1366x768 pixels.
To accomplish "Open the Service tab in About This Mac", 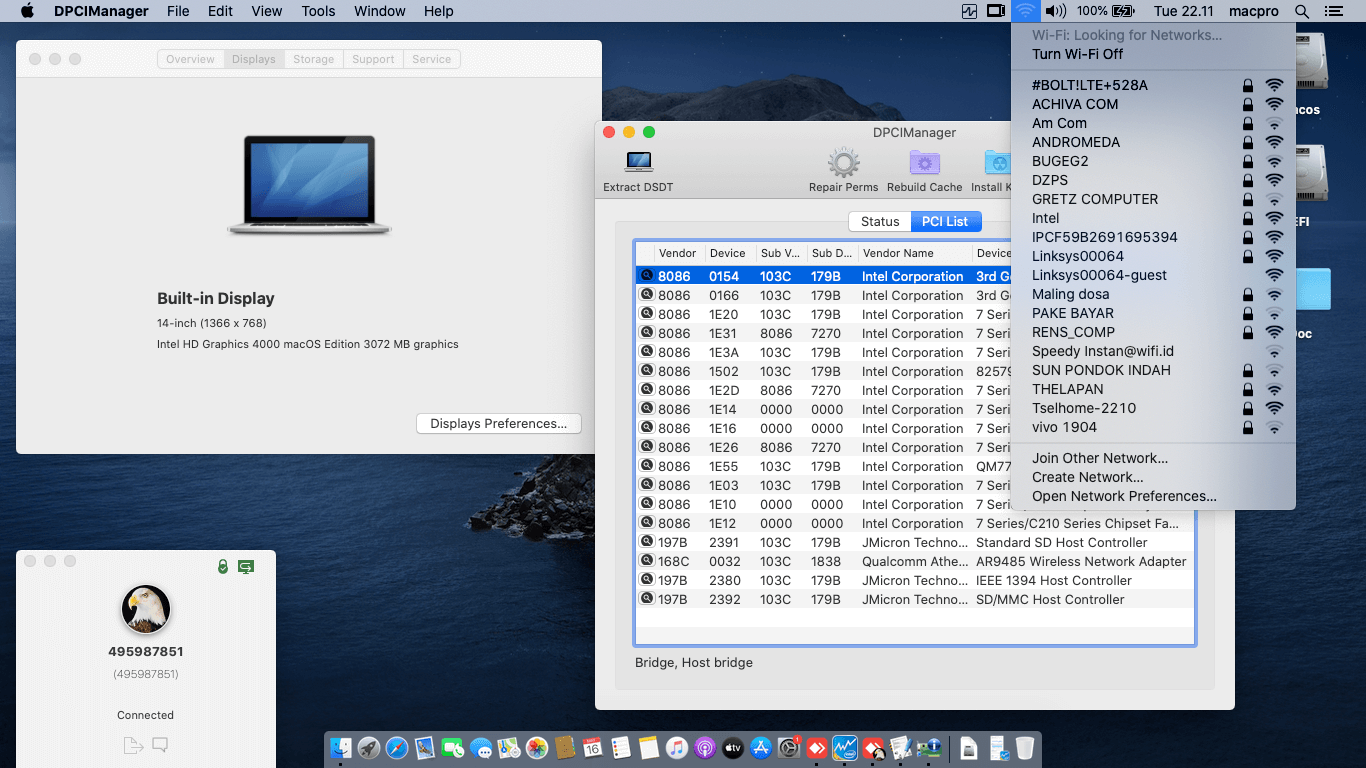I will [432, 59].
